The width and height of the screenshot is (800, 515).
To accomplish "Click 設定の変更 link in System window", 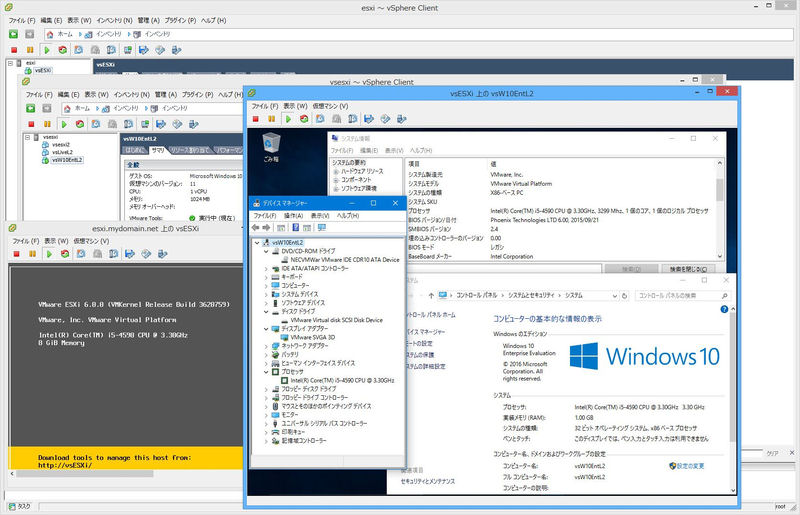I will (x=690, y=465).
